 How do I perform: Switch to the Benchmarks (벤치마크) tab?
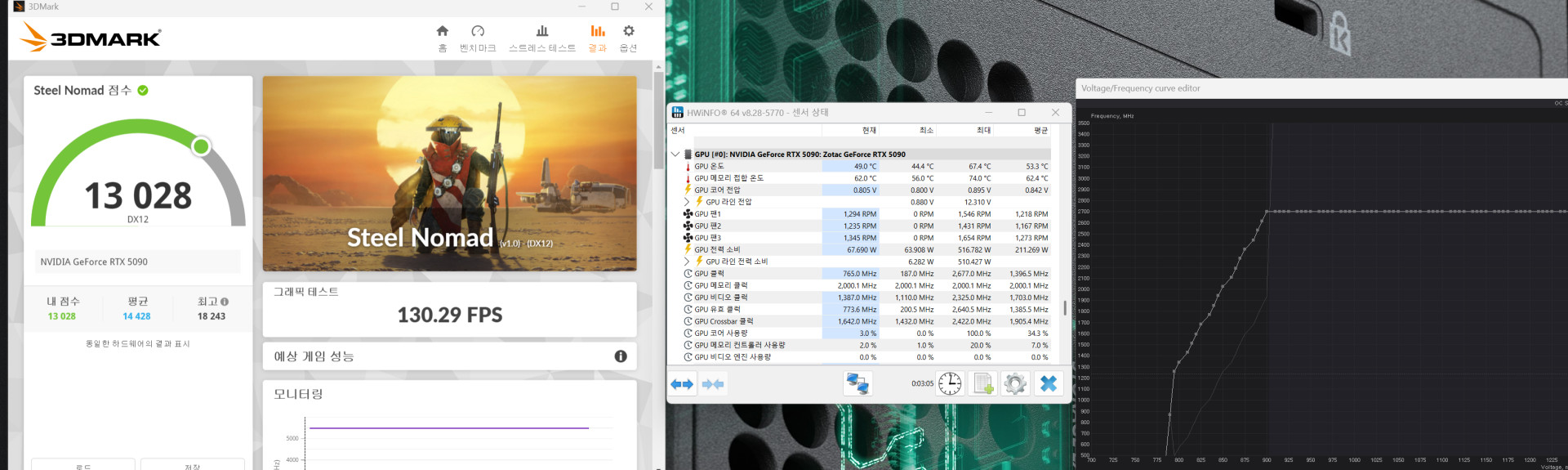point(478,38)
